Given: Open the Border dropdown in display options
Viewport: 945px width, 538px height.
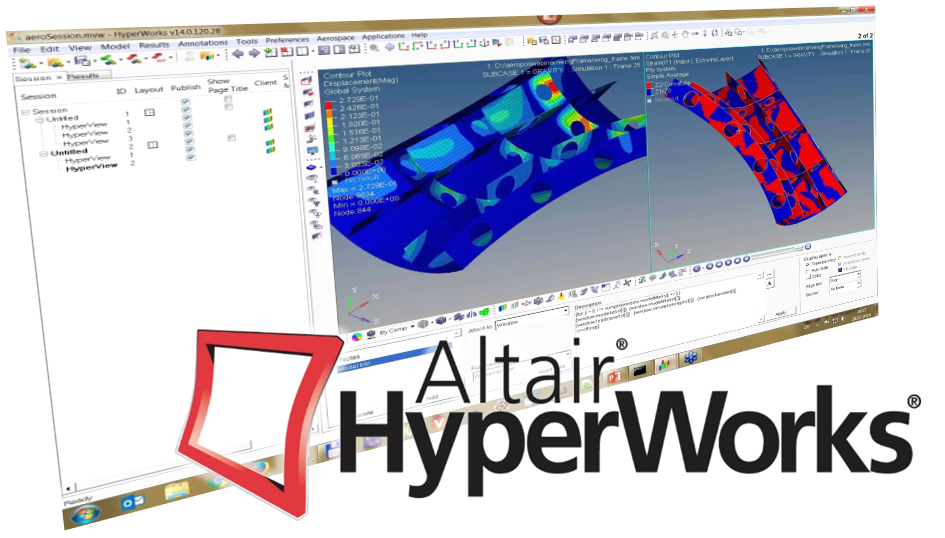Looking at the screenshot, I should click(845, 288).
